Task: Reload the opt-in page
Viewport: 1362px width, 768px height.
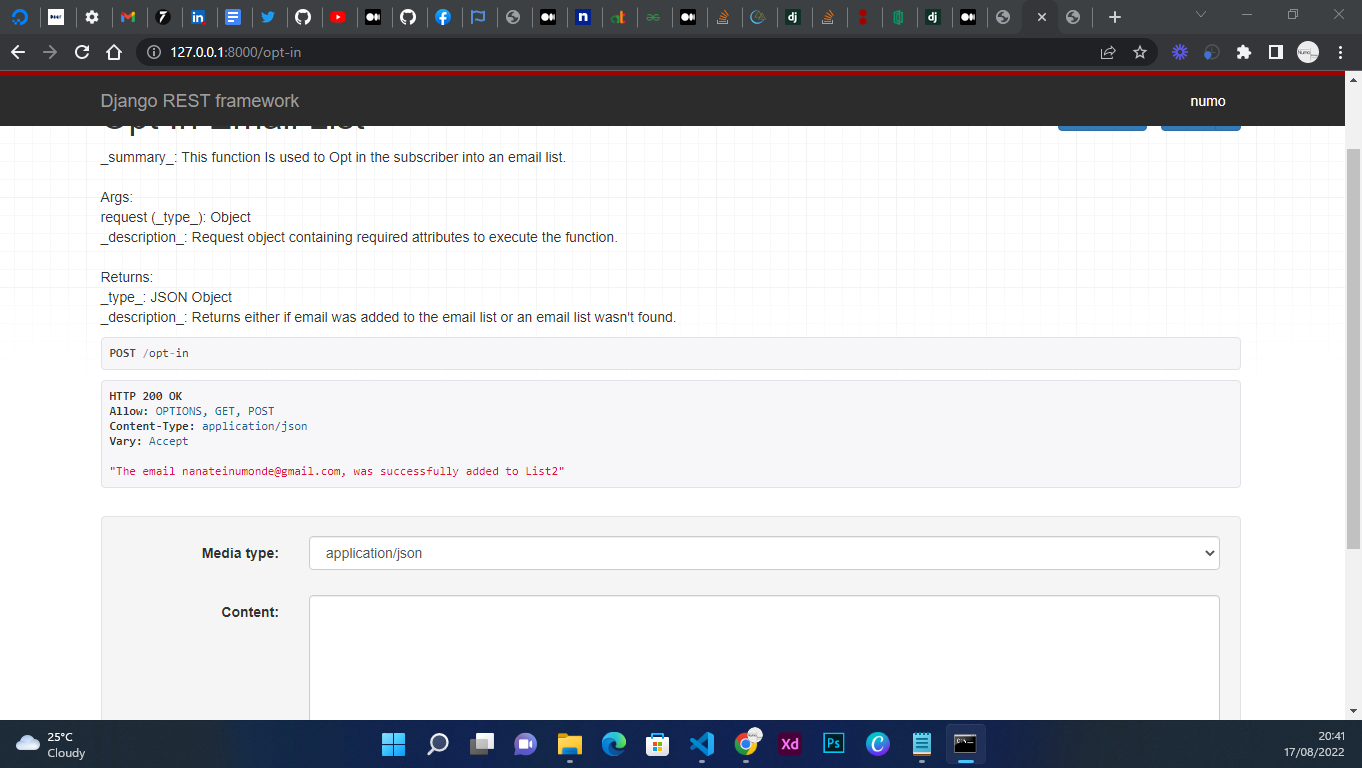Action: click(82, 53)
